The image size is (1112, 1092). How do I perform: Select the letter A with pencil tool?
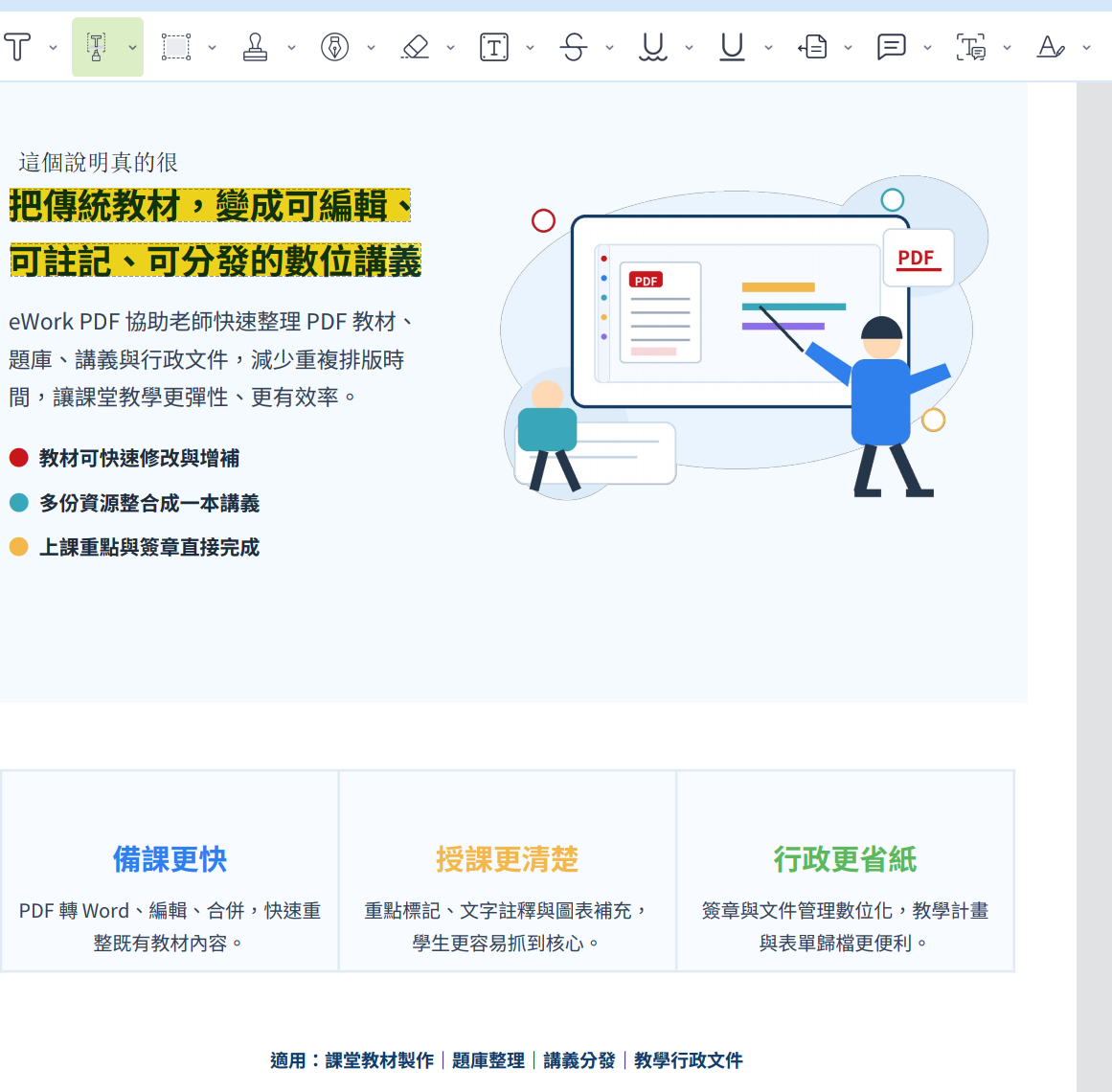click(x=1051, y=48)
